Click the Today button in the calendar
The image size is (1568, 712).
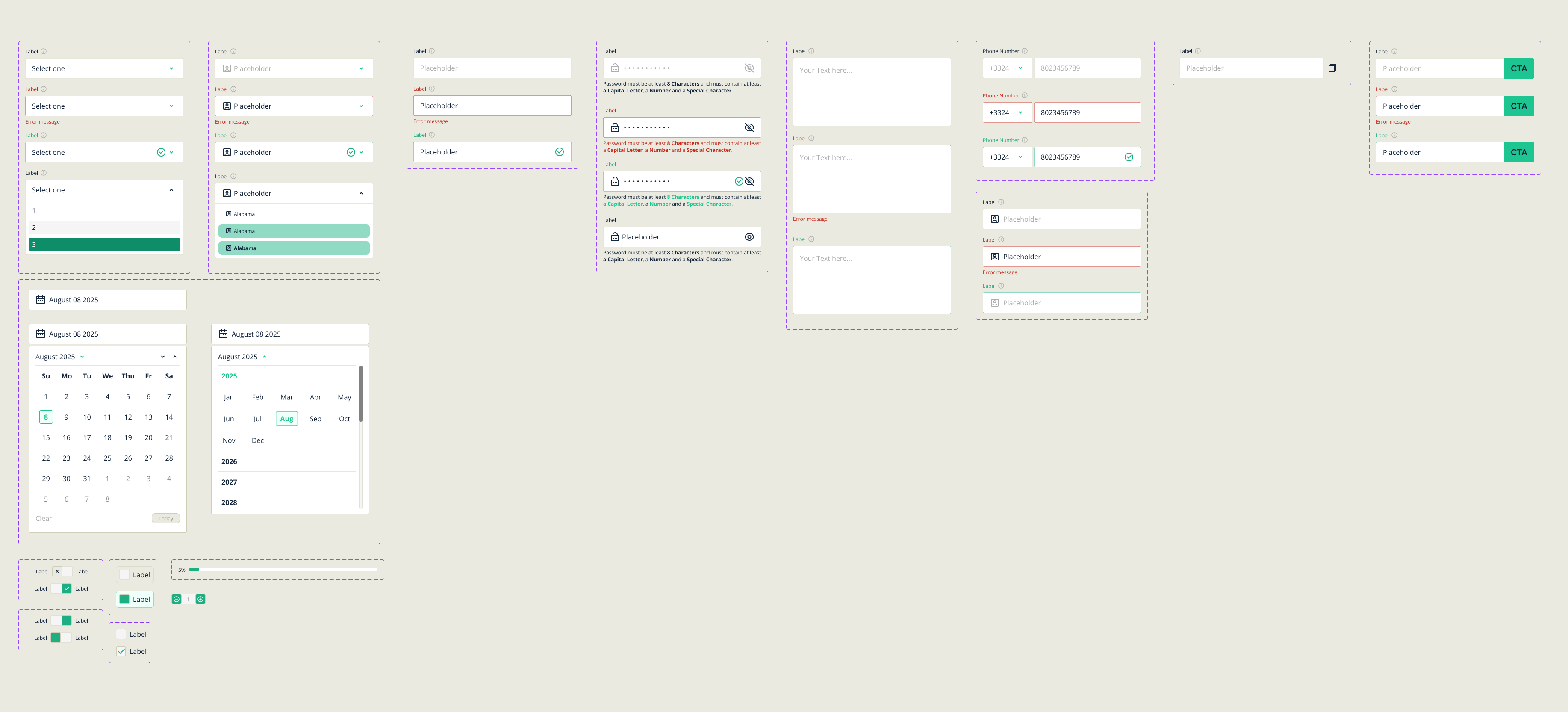click(x=165, y=518)
